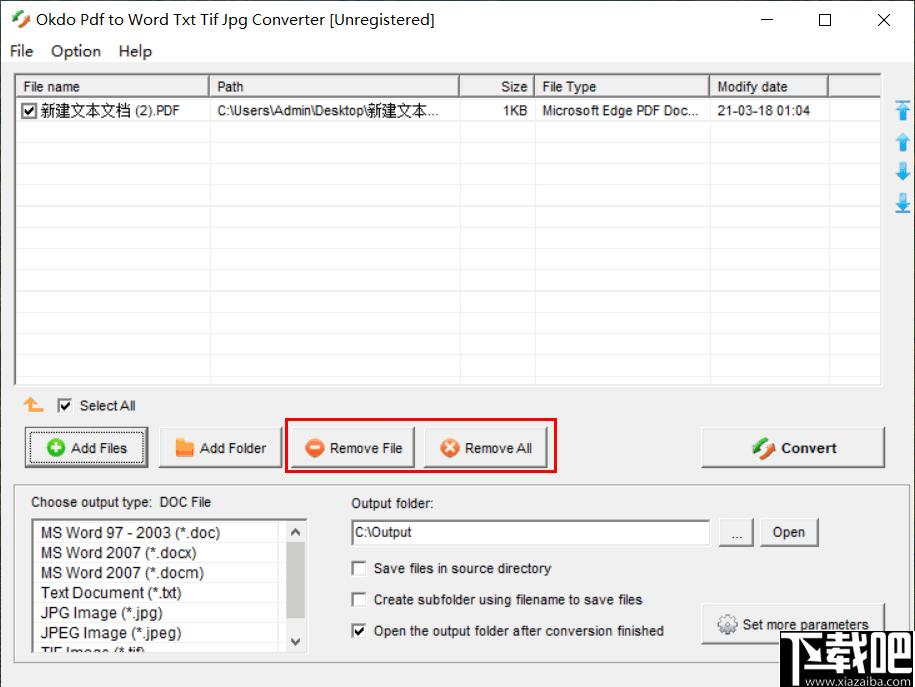Click the Remove All button

pos(486,448)
